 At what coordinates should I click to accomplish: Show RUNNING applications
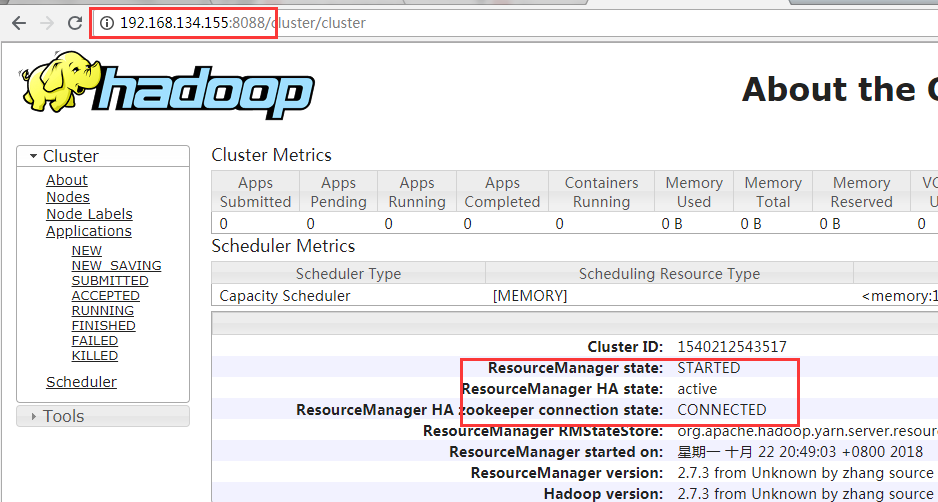[103, 311]
